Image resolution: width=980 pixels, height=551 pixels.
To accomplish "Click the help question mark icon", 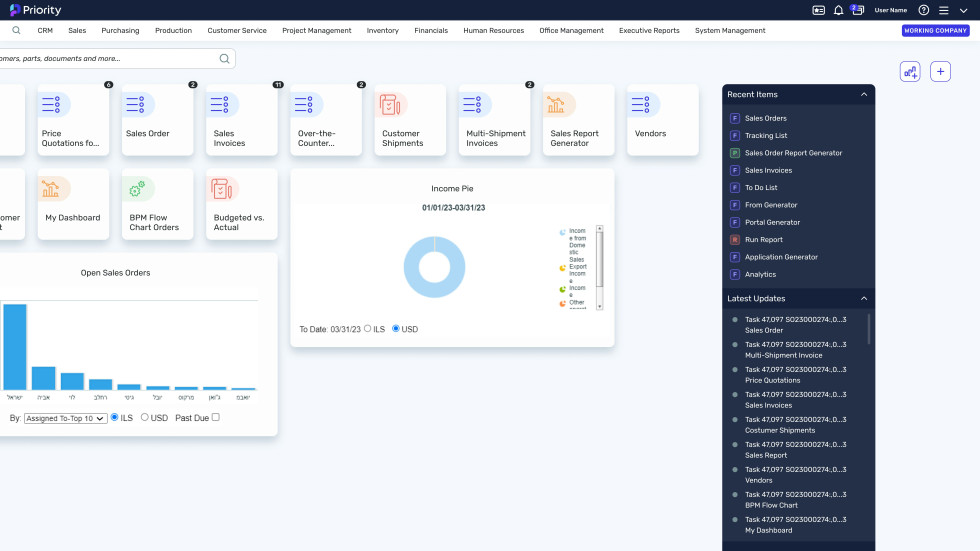I will (923, 10).
